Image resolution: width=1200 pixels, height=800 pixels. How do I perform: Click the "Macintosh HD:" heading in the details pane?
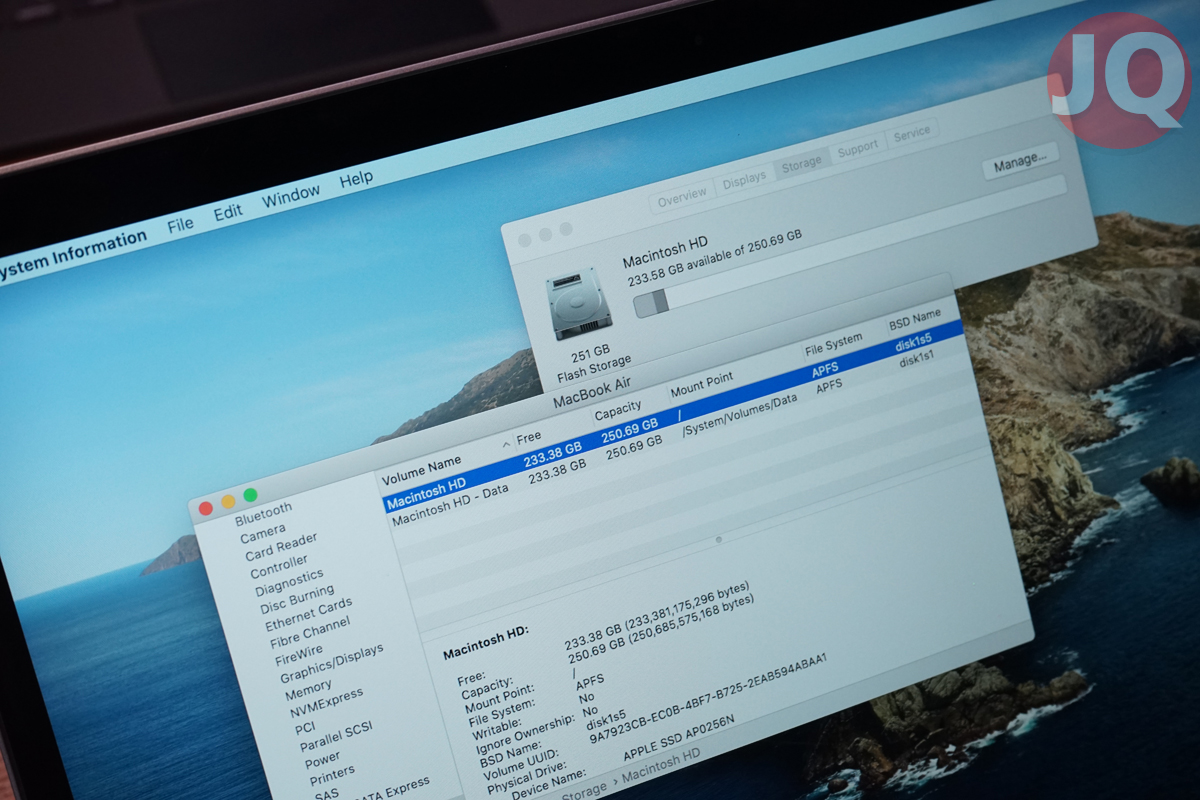pyautogui.click(x=485, y=640)
